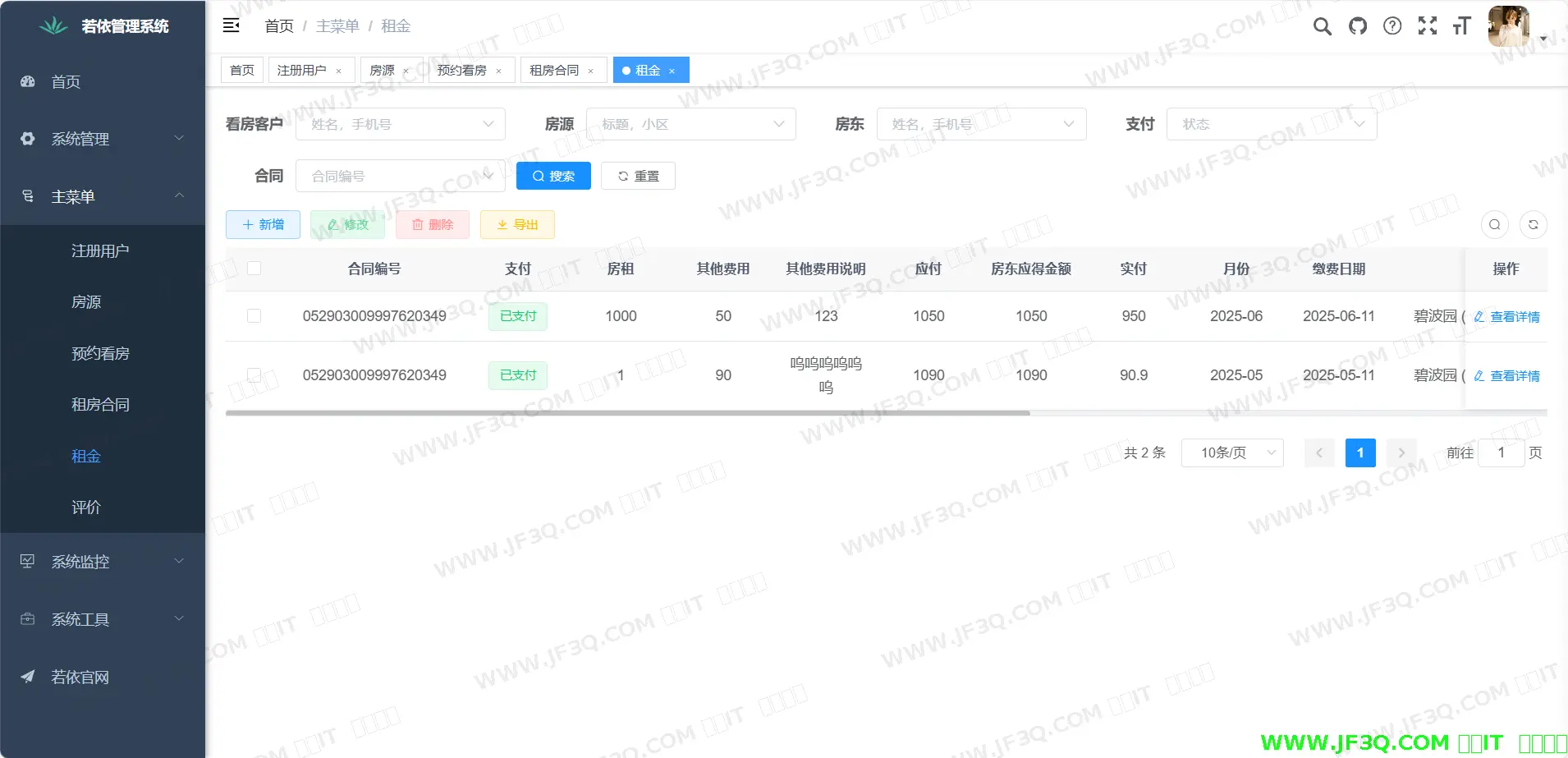
Task: Toggle fullscreen mode icon
Action: coord(1428,26)
